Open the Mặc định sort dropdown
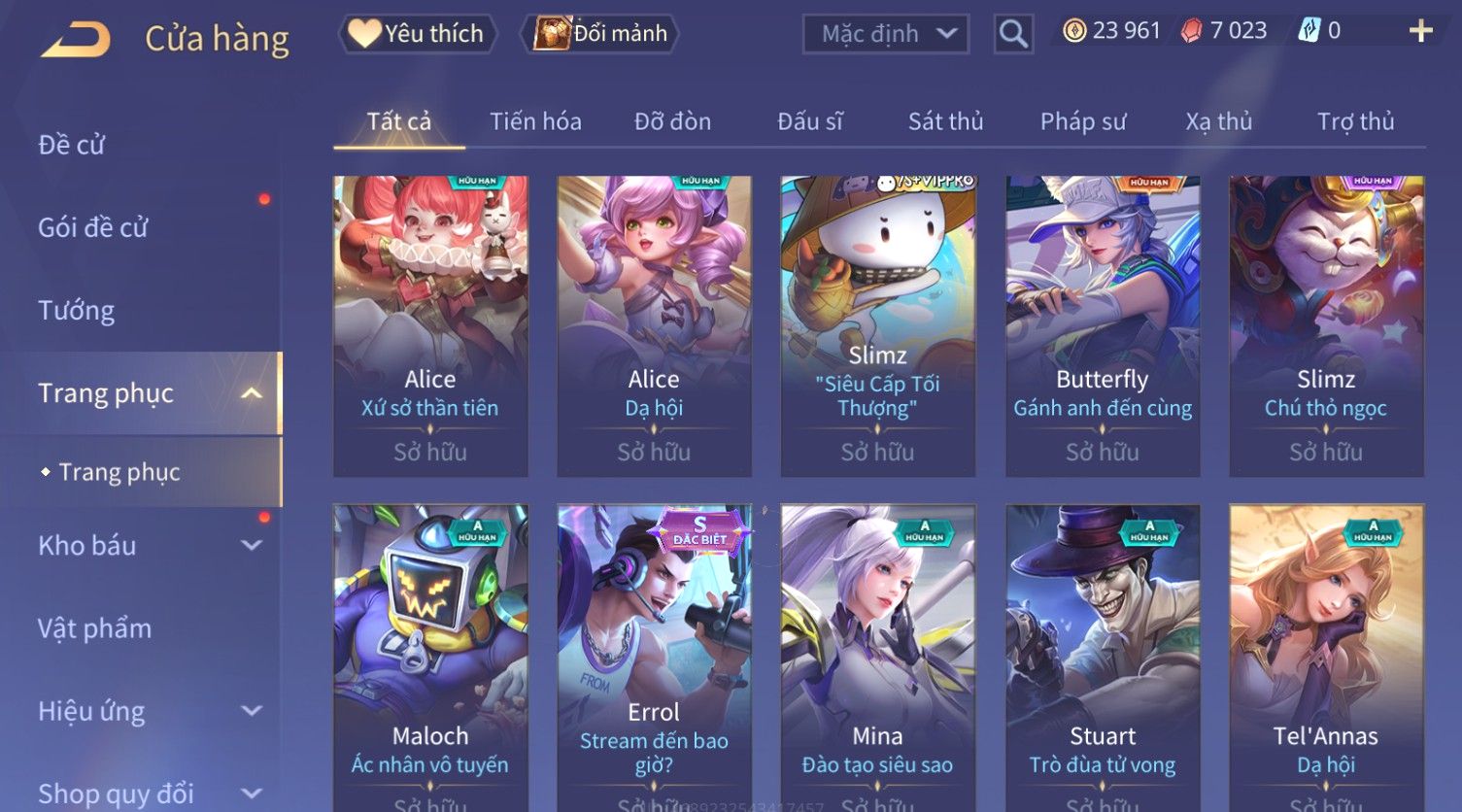Image resolution: width=1462 pixels, height=812 pixels. (886, 34)
